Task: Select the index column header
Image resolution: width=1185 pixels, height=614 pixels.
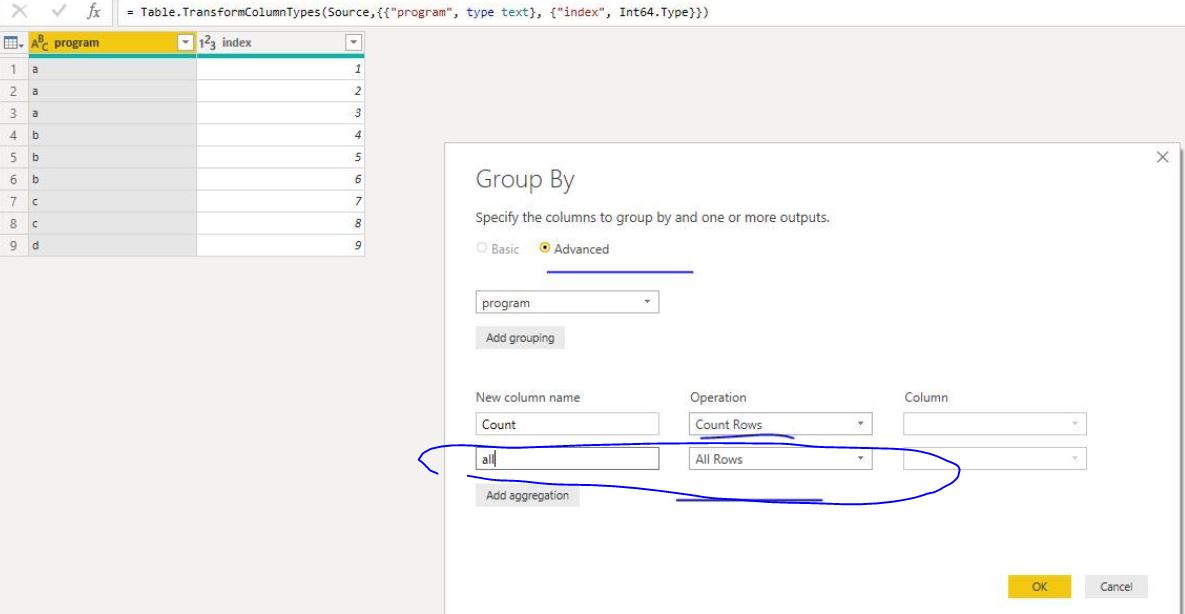Action: [280, 43]
